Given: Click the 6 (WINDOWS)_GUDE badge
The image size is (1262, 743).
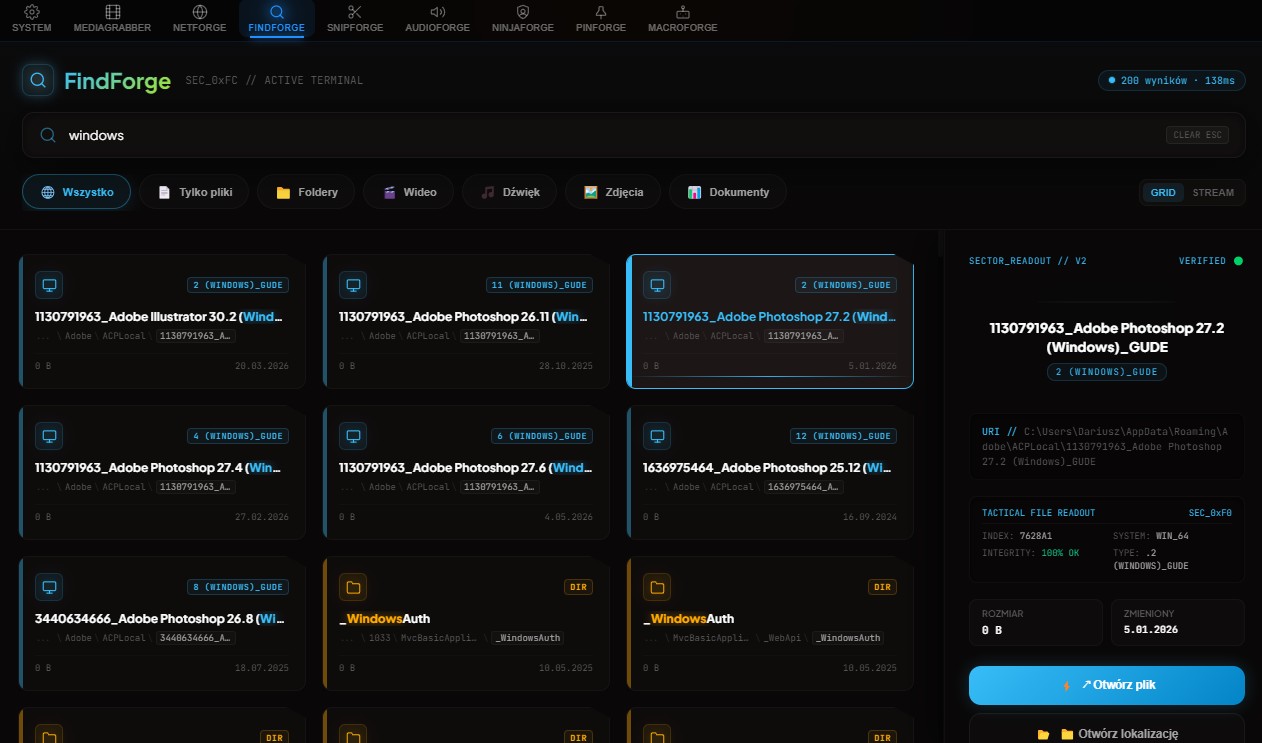Looking at the screenshot, I should click(542, 436).
